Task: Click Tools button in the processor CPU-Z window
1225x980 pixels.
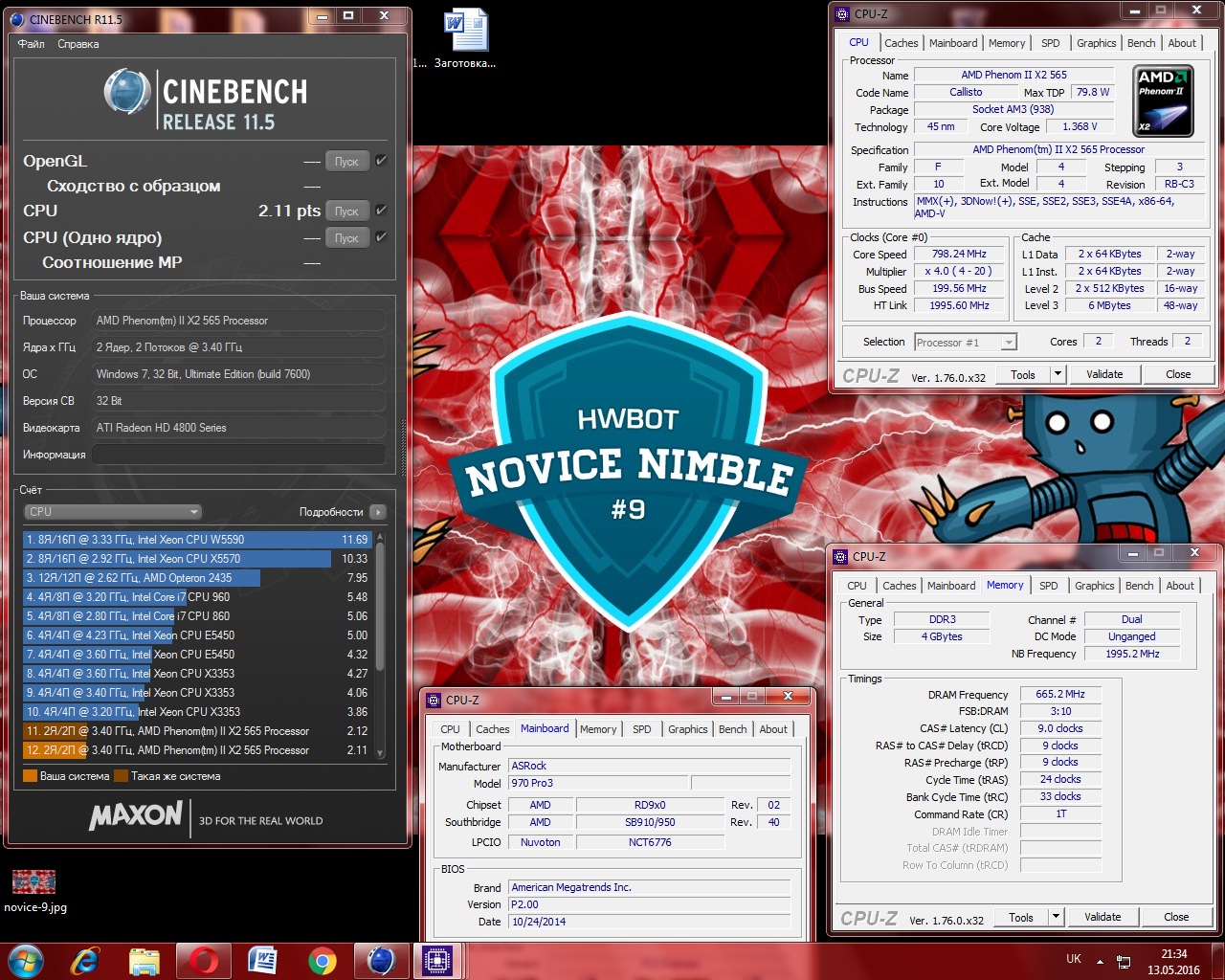Action: pos(1022,375)
